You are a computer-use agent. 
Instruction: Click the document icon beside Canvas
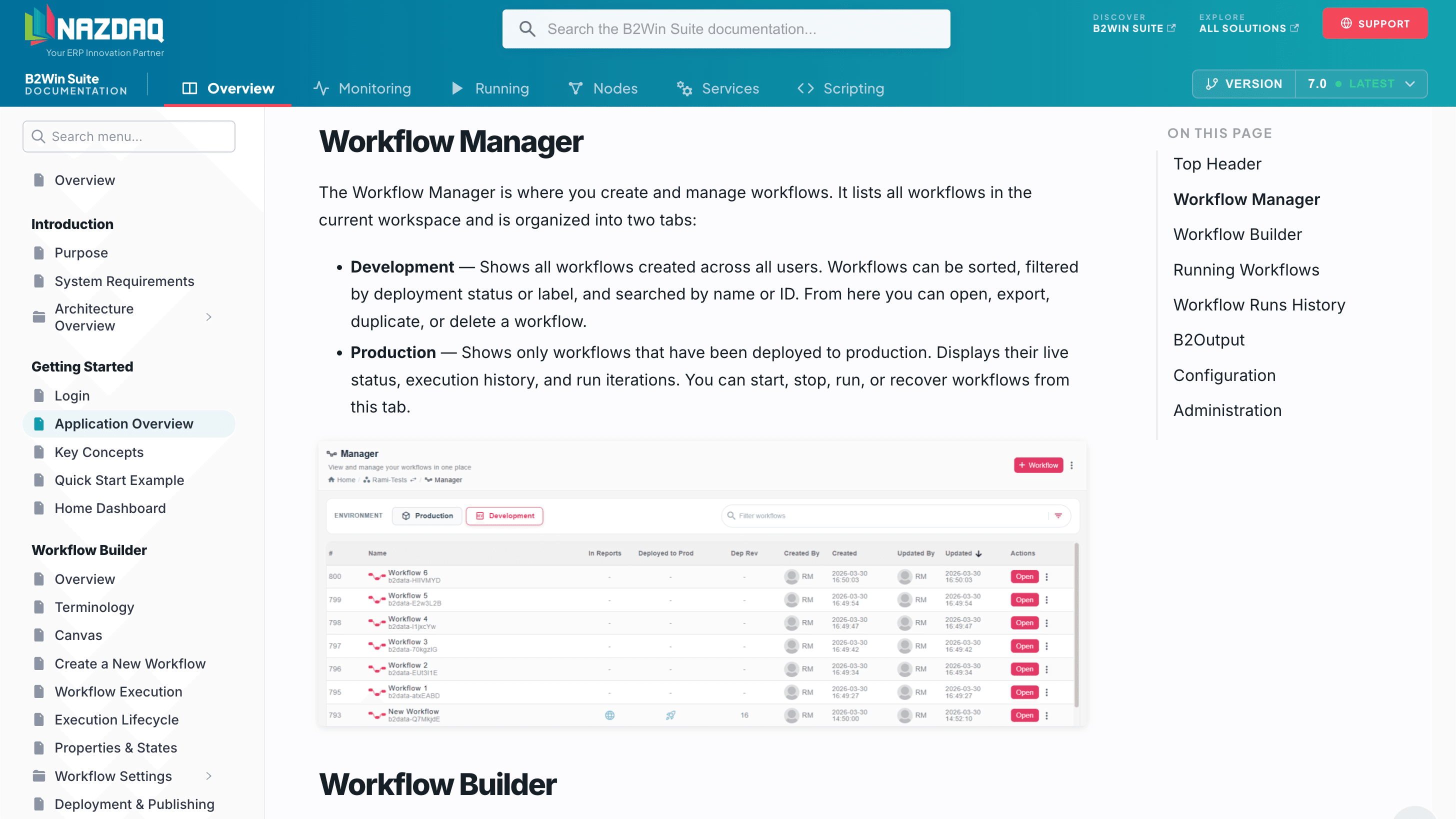point(39,635)
